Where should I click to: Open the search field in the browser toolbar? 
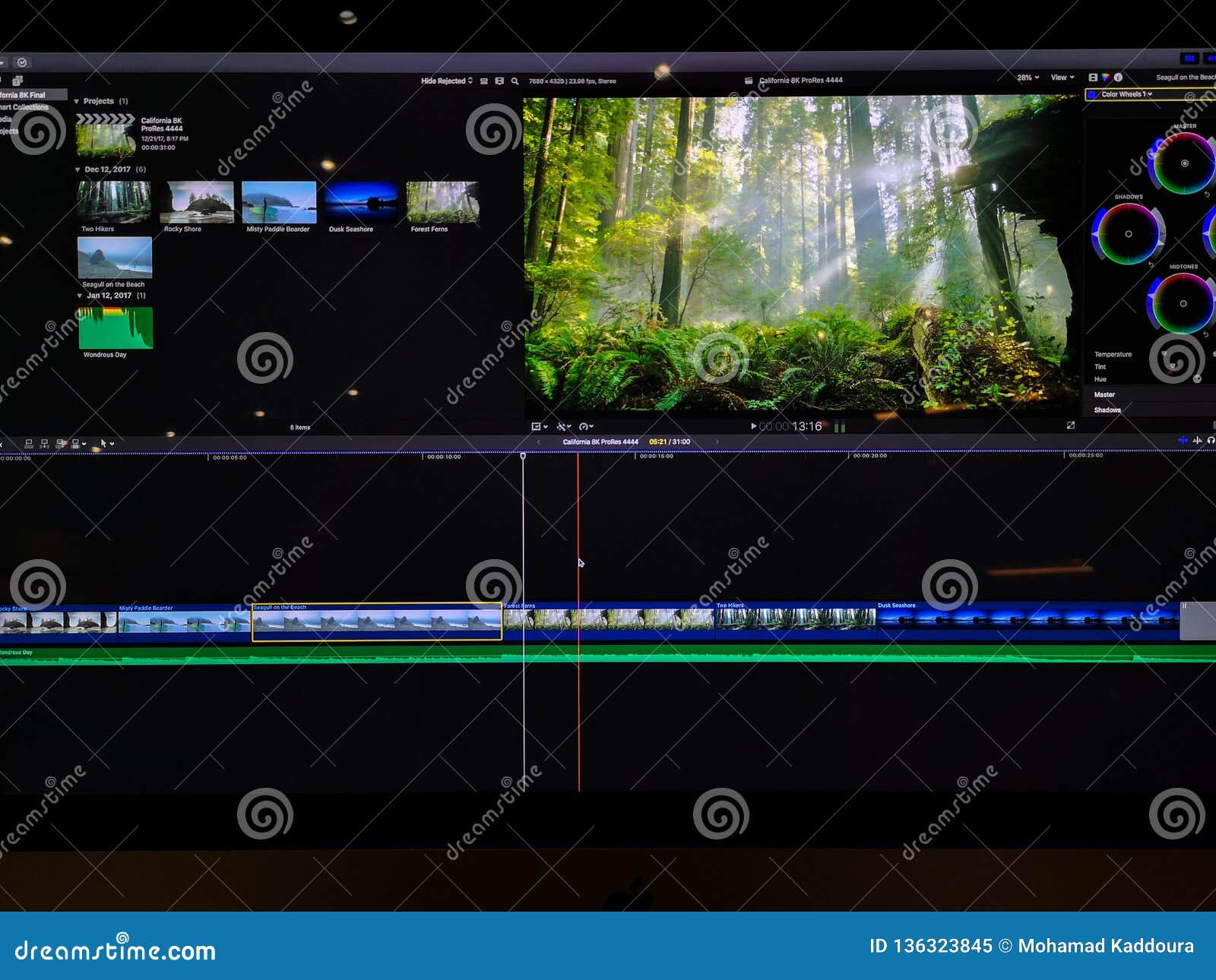tap(514, 80)
